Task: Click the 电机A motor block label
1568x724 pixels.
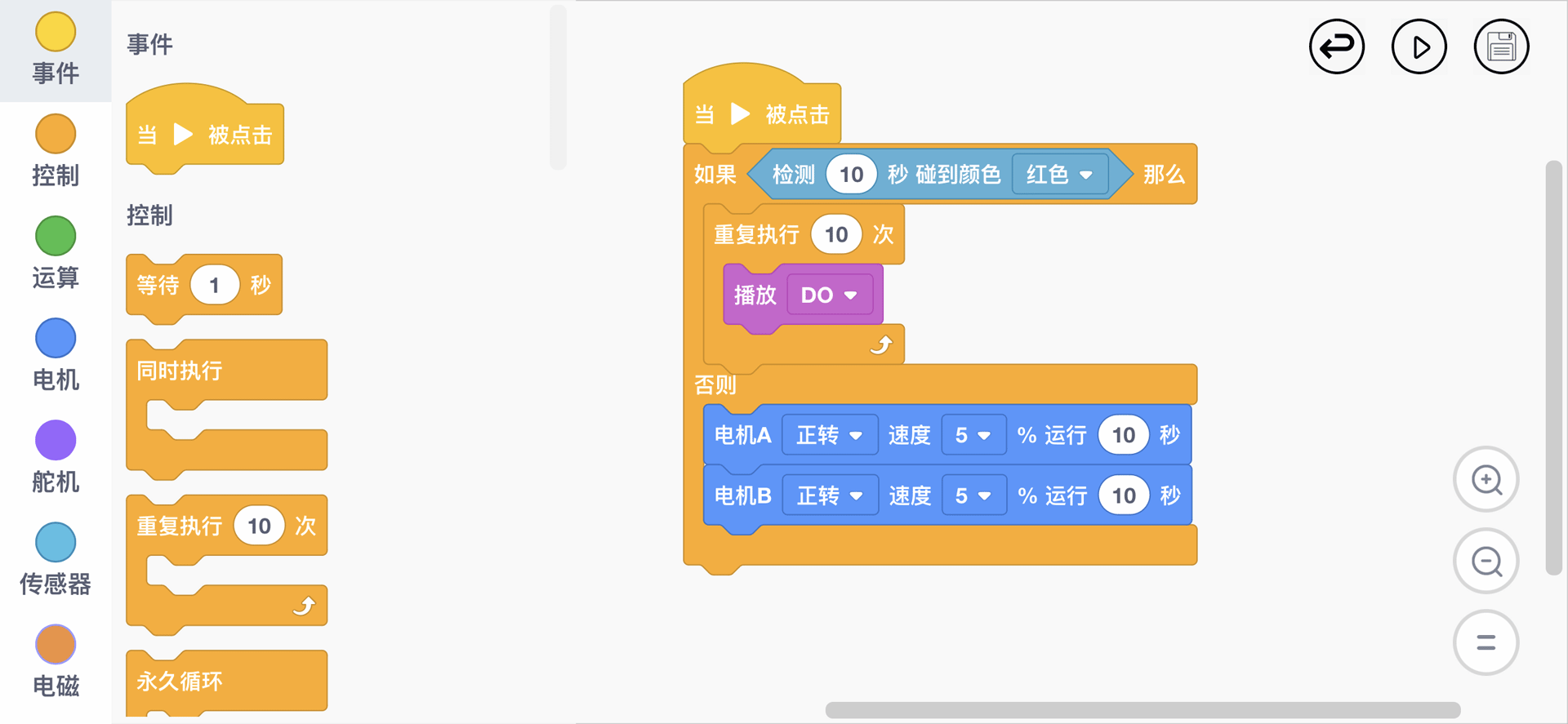Action: (x=742, y=435)
